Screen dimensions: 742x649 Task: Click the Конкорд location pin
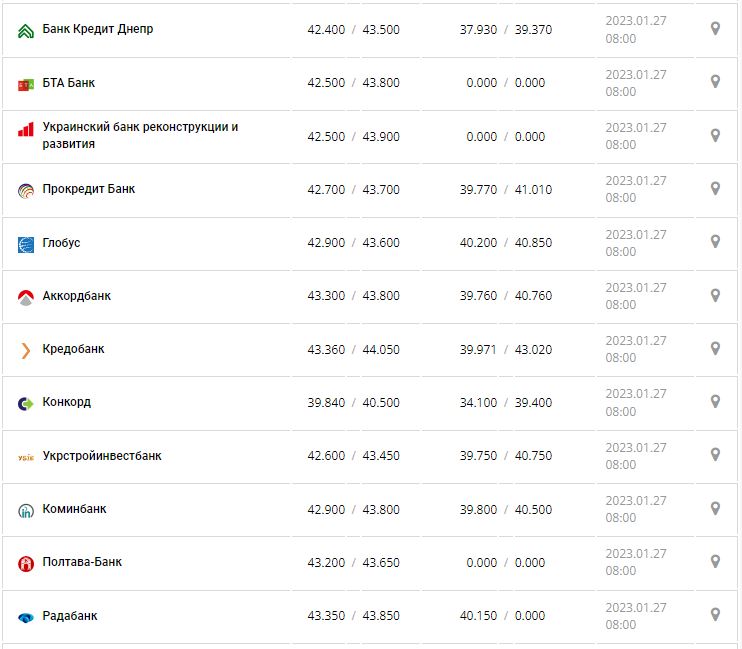coord(715,402)
